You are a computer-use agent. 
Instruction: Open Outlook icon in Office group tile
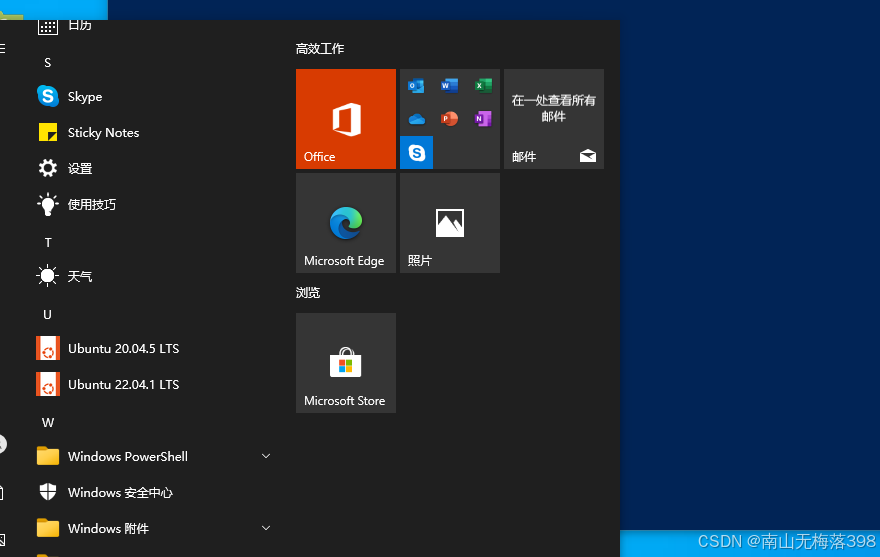(416, 86)
